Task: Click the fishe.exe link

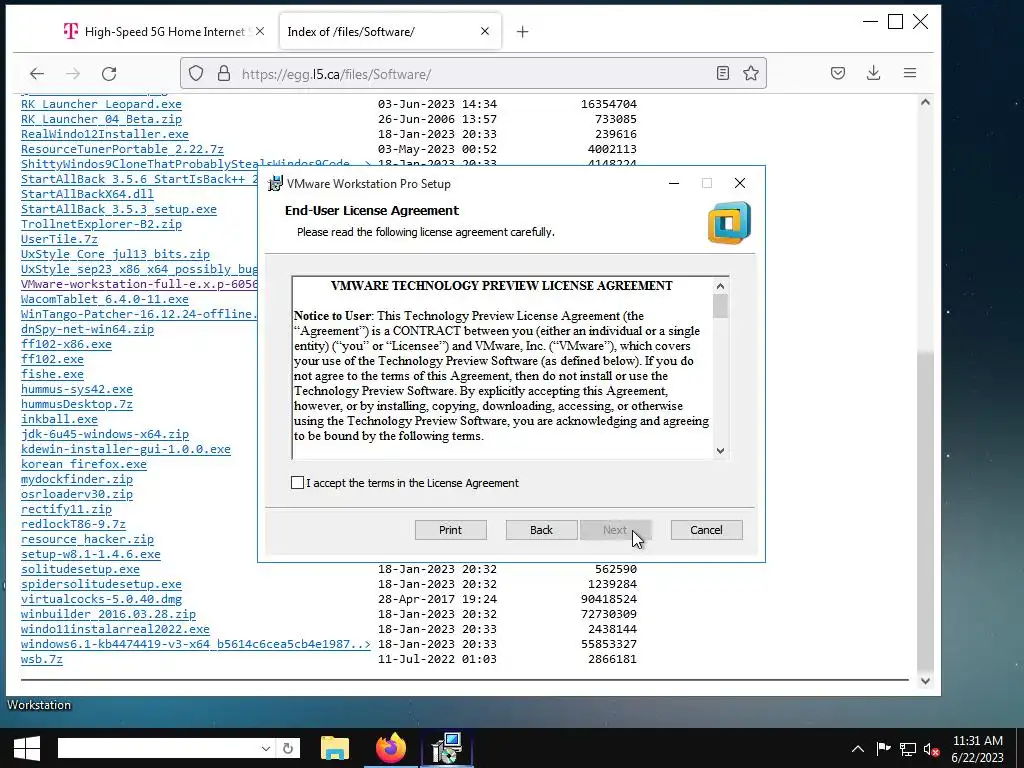Action: [x=52, y=374]
